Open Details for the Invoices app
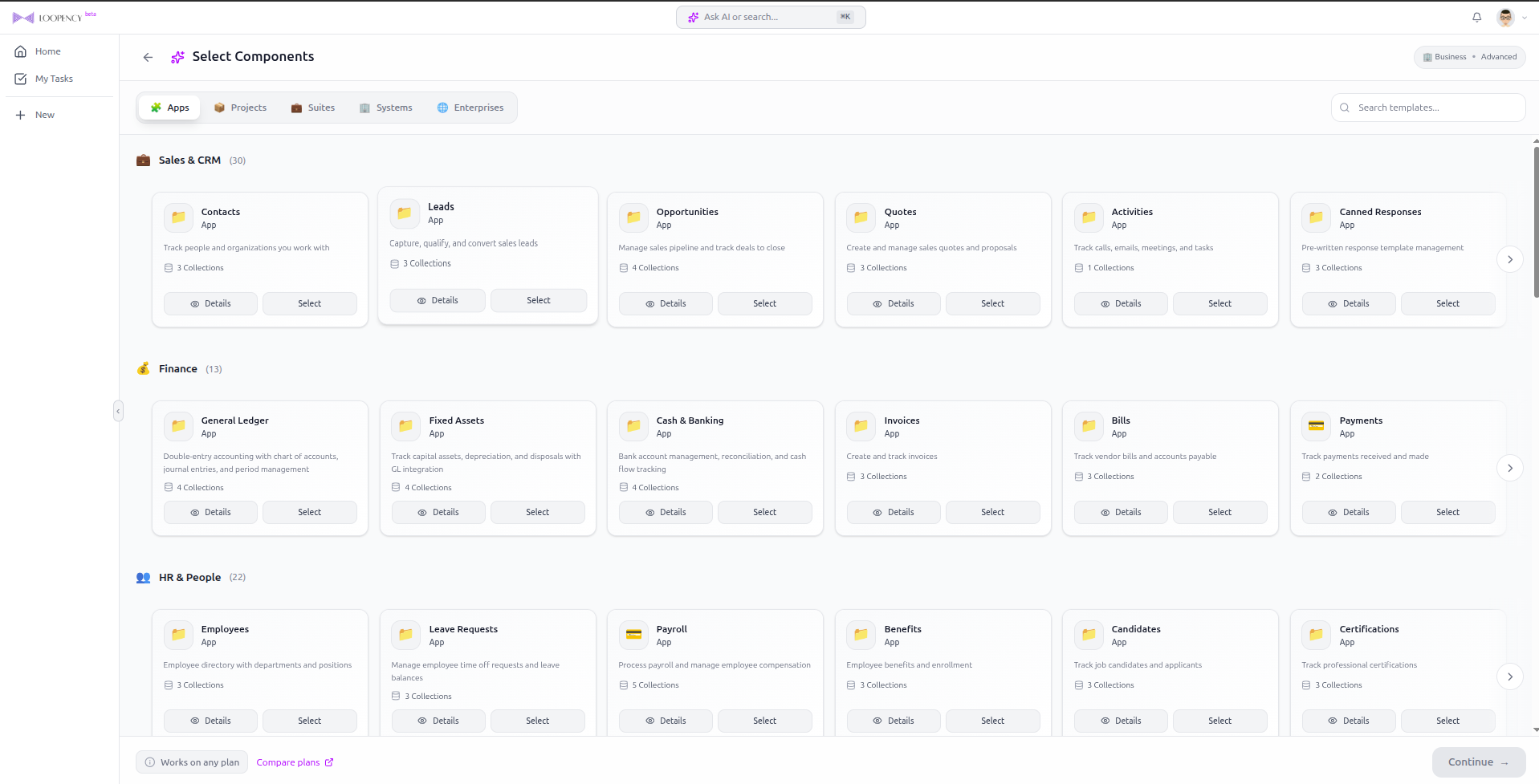 tap(893, 511)
